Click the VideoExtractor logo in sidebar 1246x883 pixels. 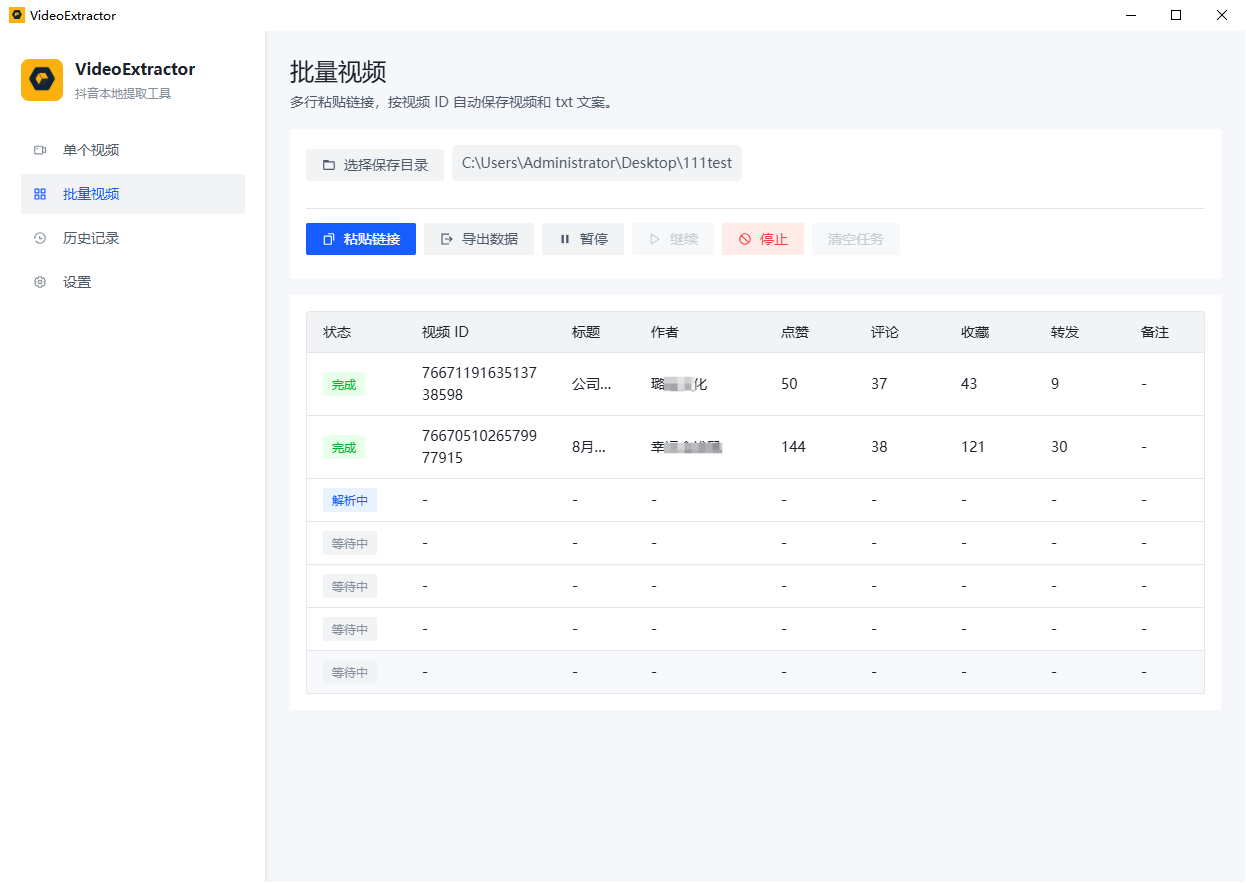point(42,80)
